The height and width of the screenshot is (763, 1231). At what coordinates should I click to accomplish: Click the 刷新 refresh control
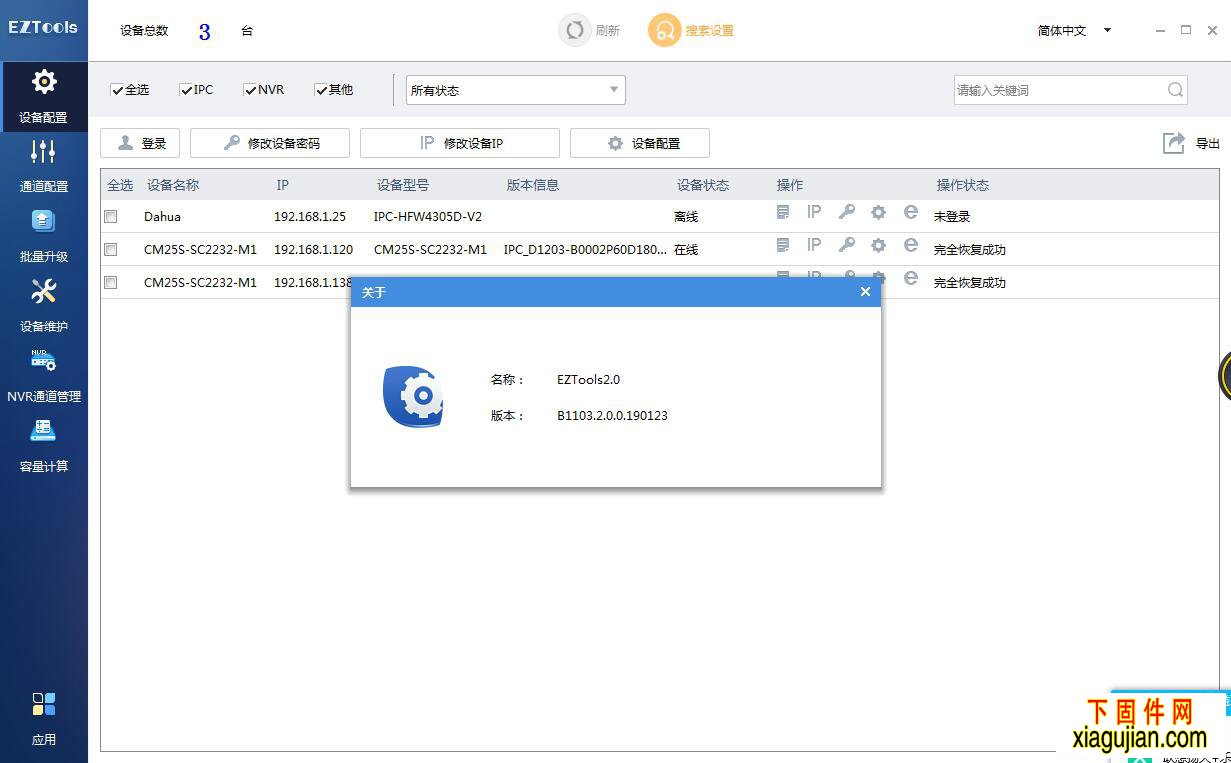click(589, 30)
